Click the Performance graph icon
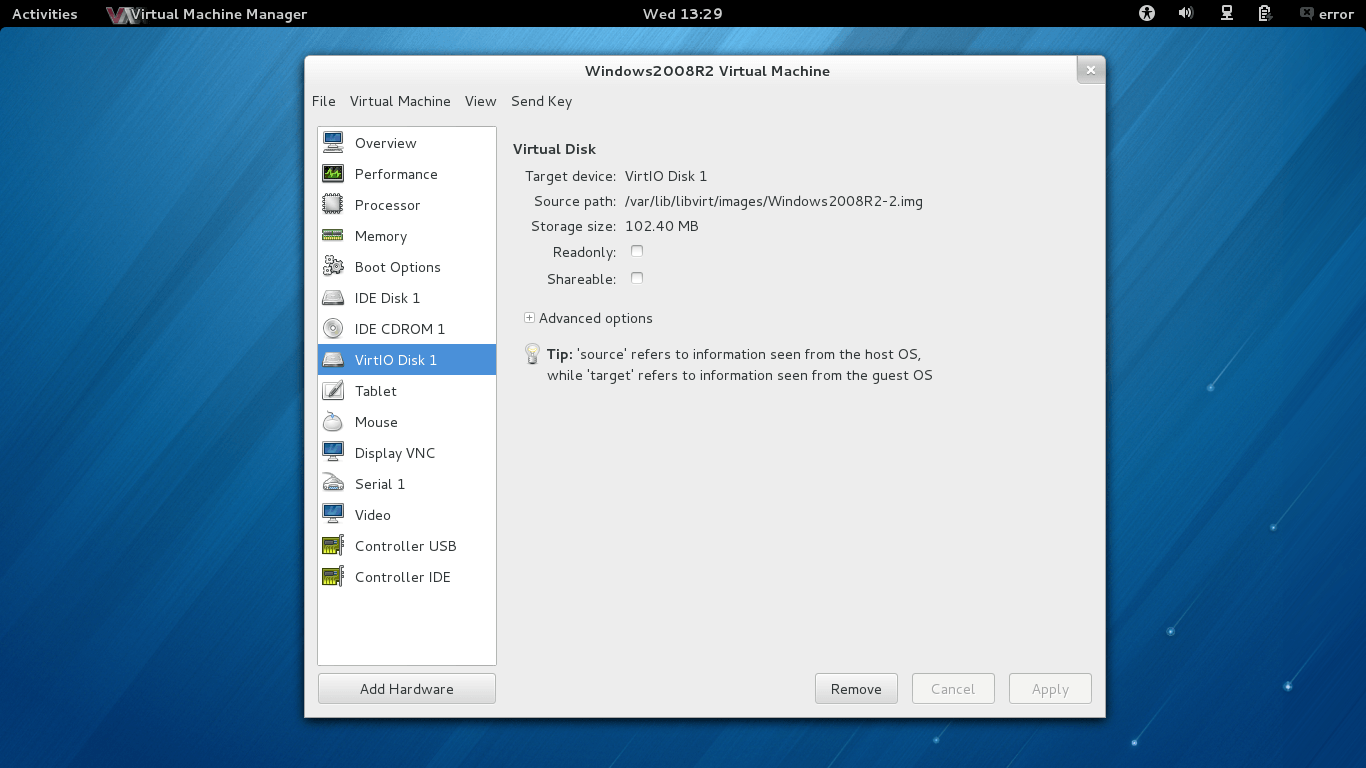Viewport: 1366px width, 768px height. click(333, 174)
